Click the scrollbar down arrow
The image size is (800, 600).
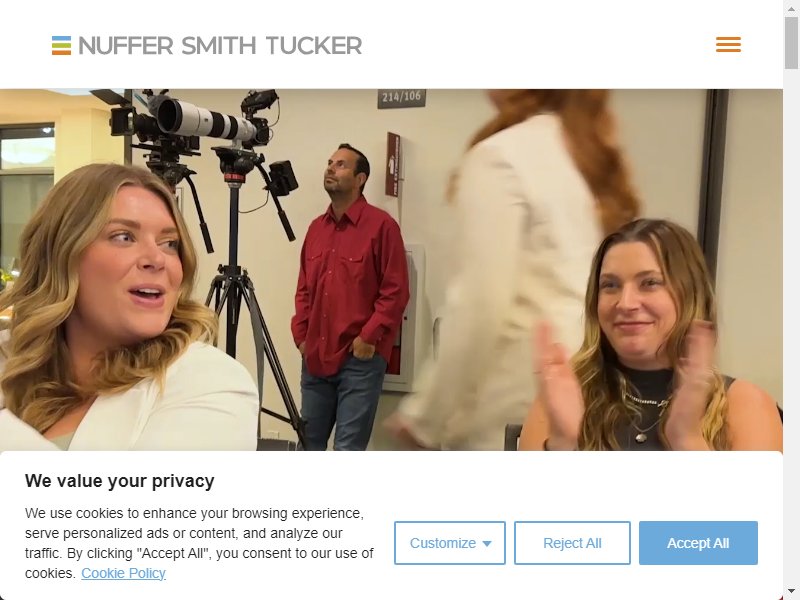click(x=791, y=592)
